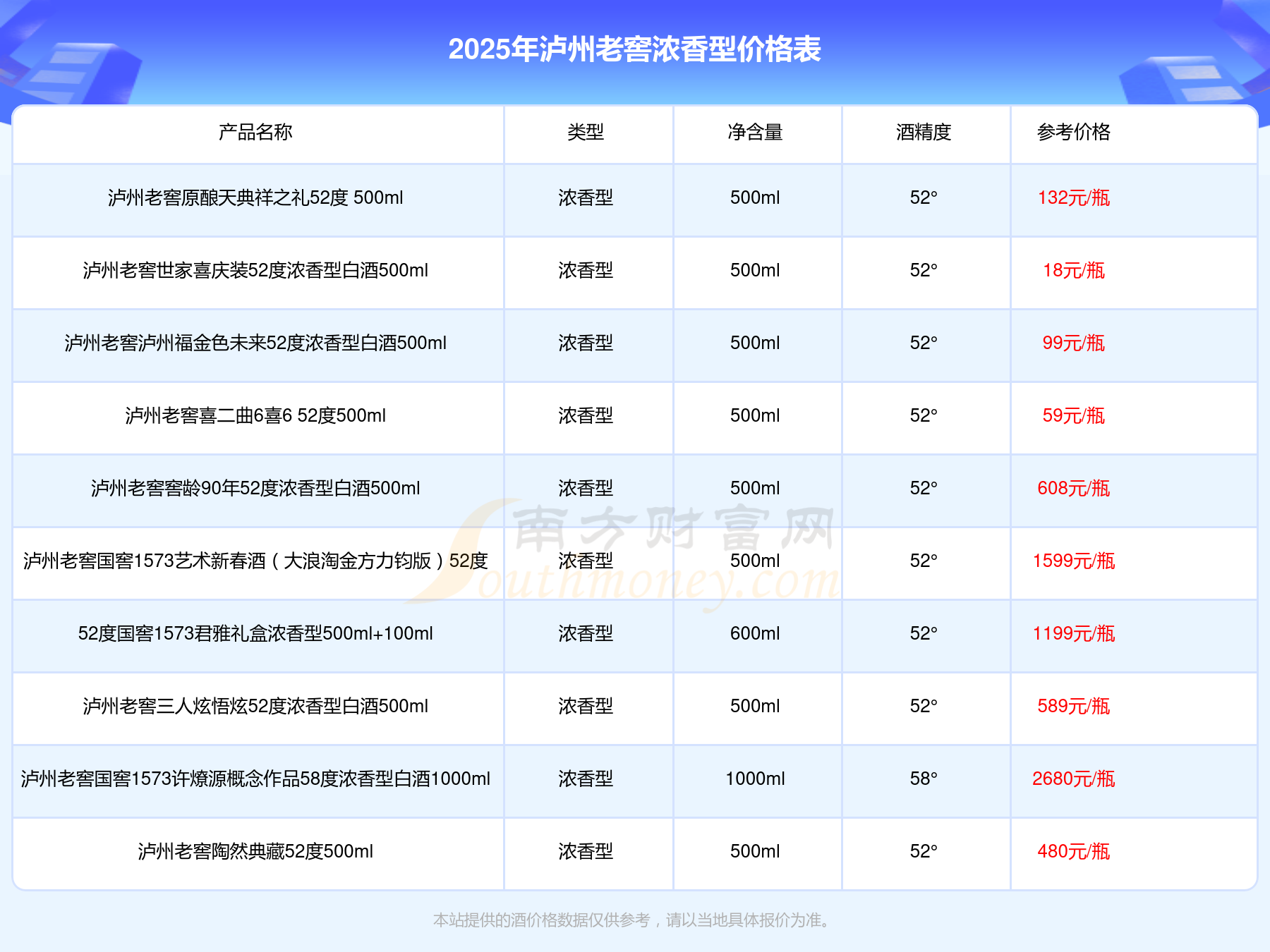Viewport: 1270px width, 952px height.
Task: Click the price 1599元/瓶
Action: (1074, 561)
